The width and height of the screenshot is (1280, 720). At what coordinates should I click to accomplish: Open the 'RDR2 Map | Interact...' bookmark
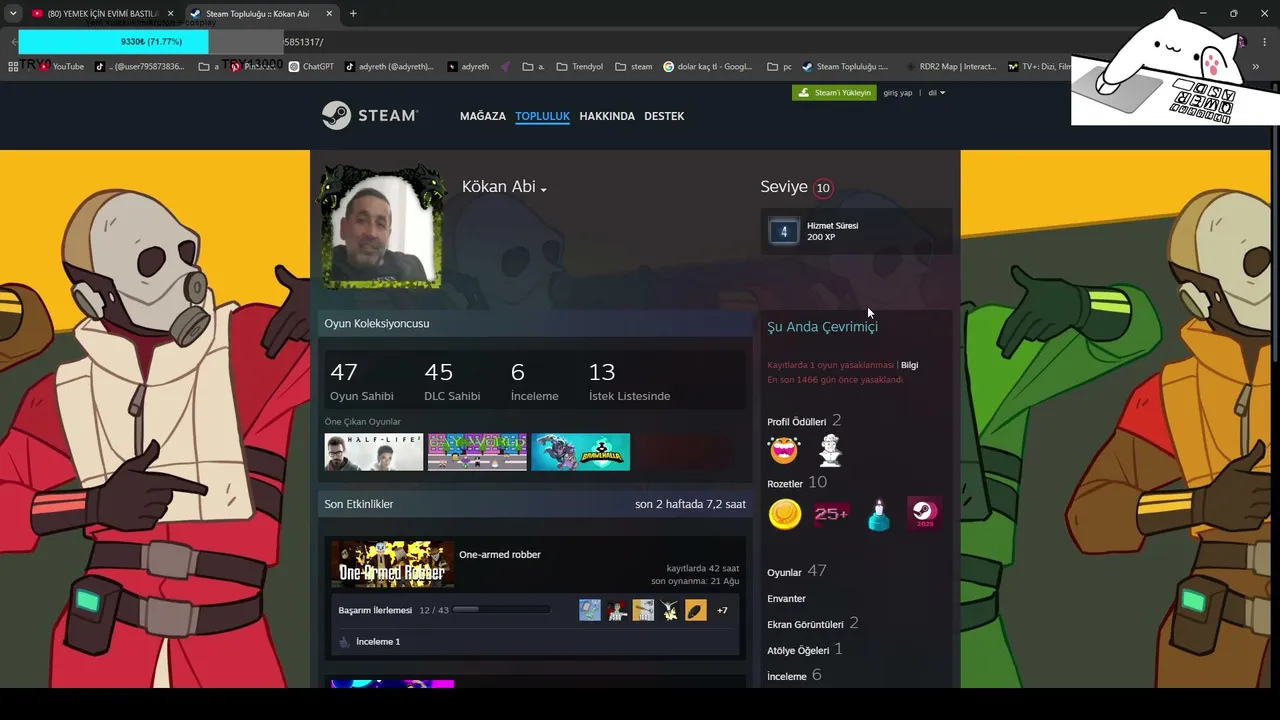[x=951, y=67]
